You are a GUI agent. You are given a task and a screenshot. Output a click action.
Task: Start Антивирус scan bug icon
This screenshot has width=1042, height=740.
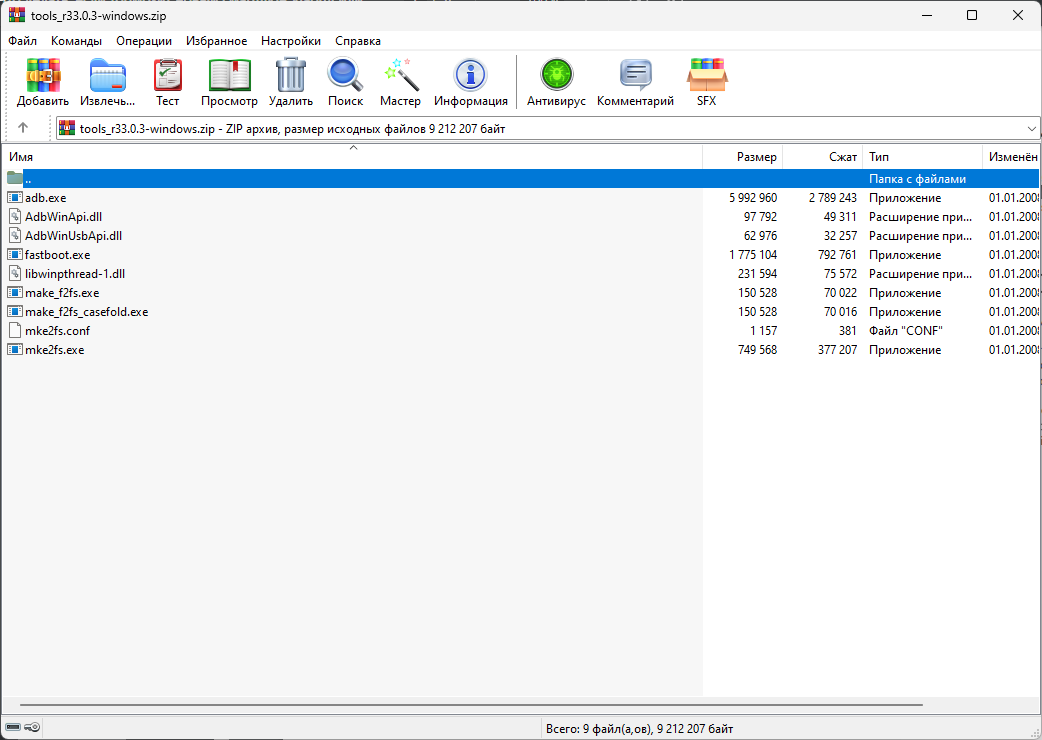pyautogui.click(x=556, y=74)
